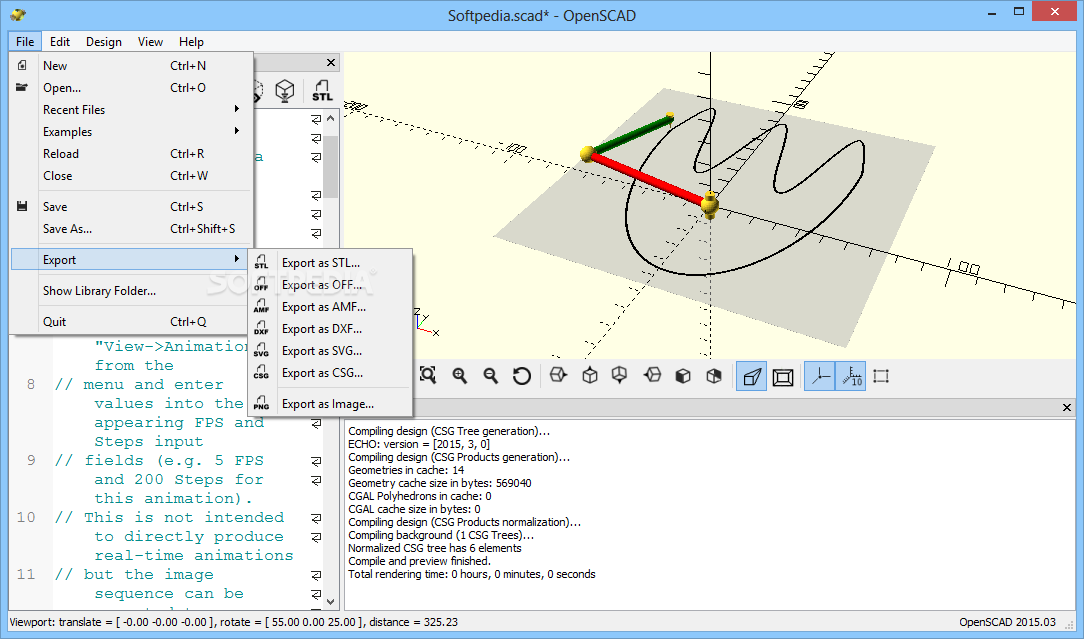Open the Edit menu
The height and width of the screenshot is (639, 1084).
coord(59,41)
